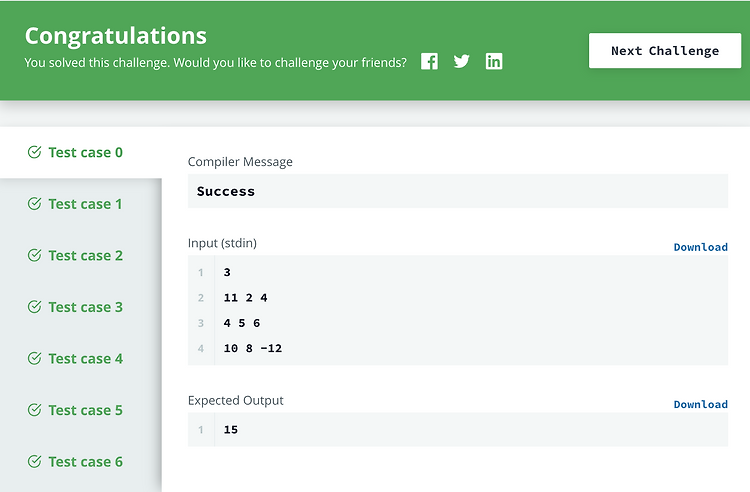Click the expected output value 15

click(x=231, y=430)
